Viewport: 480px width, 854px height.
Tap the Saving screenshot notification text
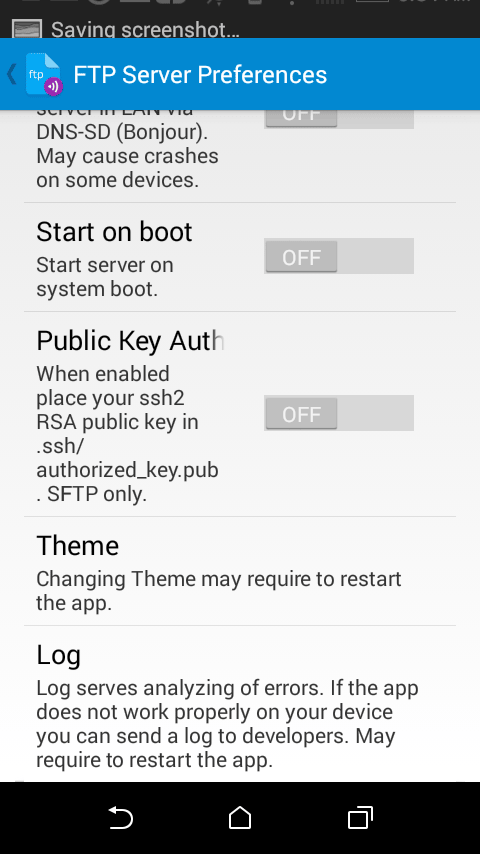[145, 30]
